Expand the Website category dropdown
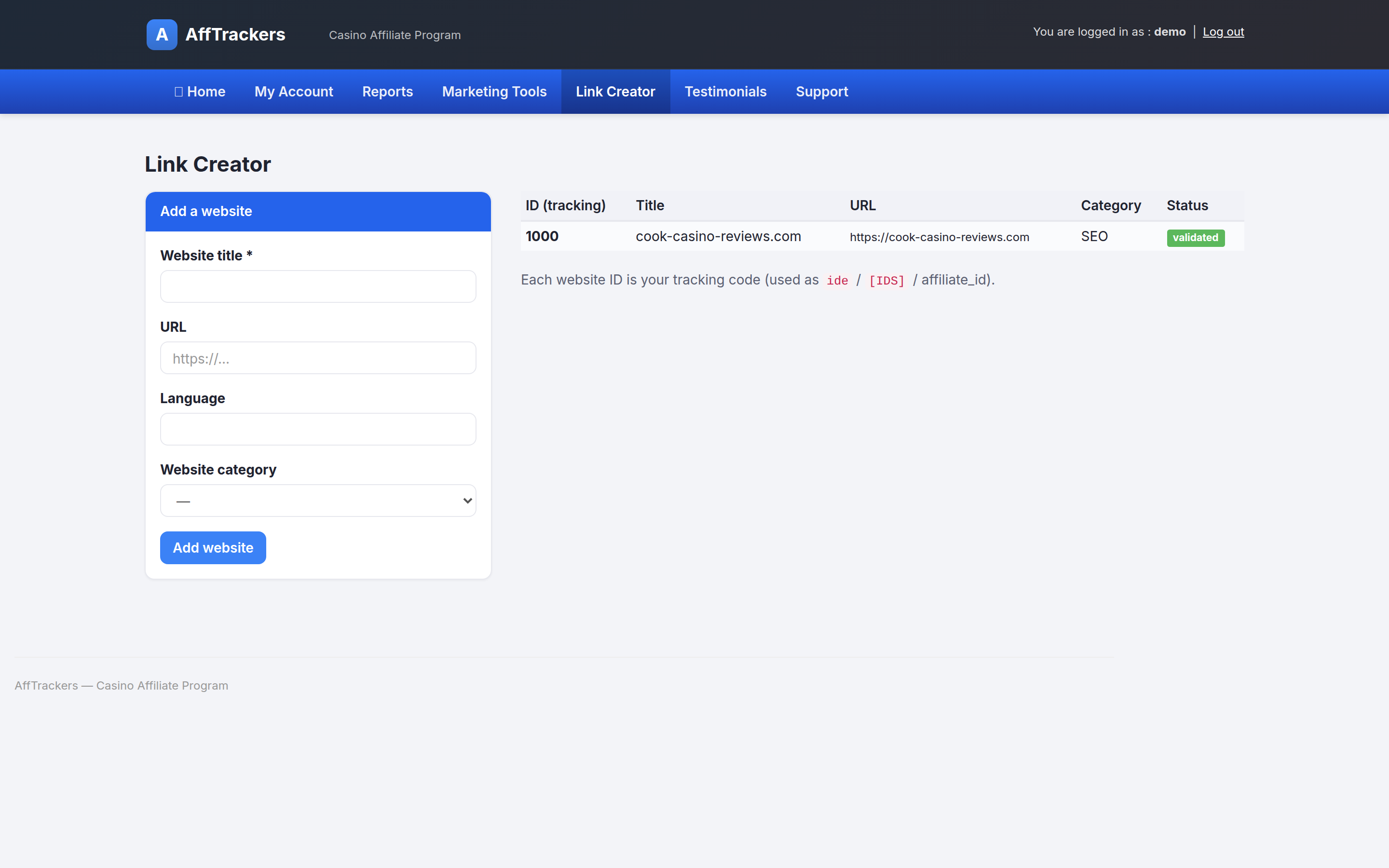 click(318, 501)
